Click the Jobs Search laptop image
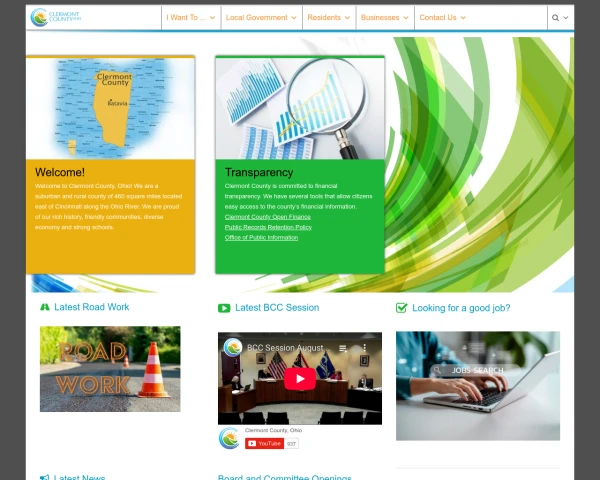 478,386
